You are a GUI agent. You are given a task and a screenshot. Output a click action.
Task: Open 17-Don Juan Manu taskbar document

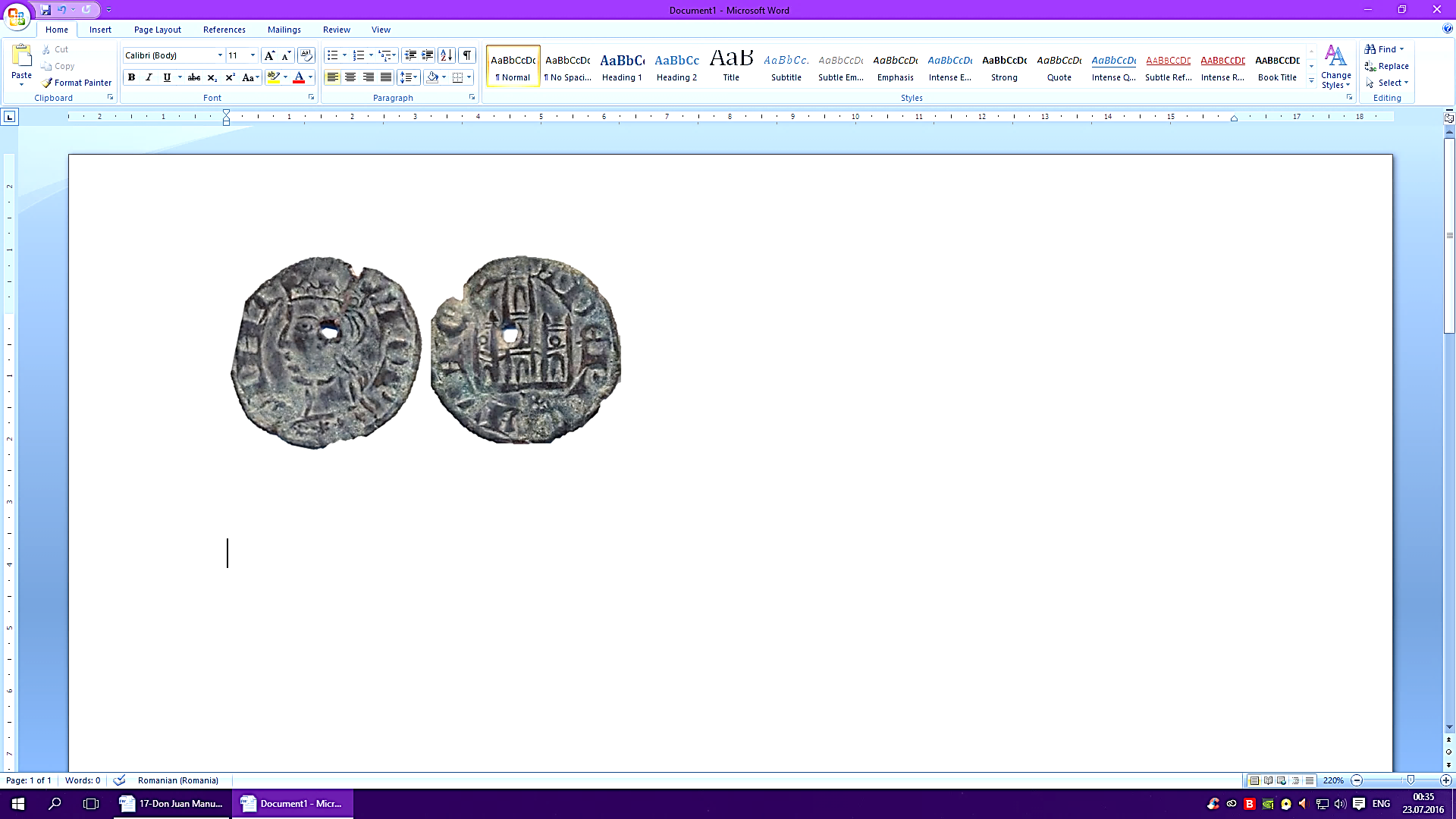click(172, 804)
